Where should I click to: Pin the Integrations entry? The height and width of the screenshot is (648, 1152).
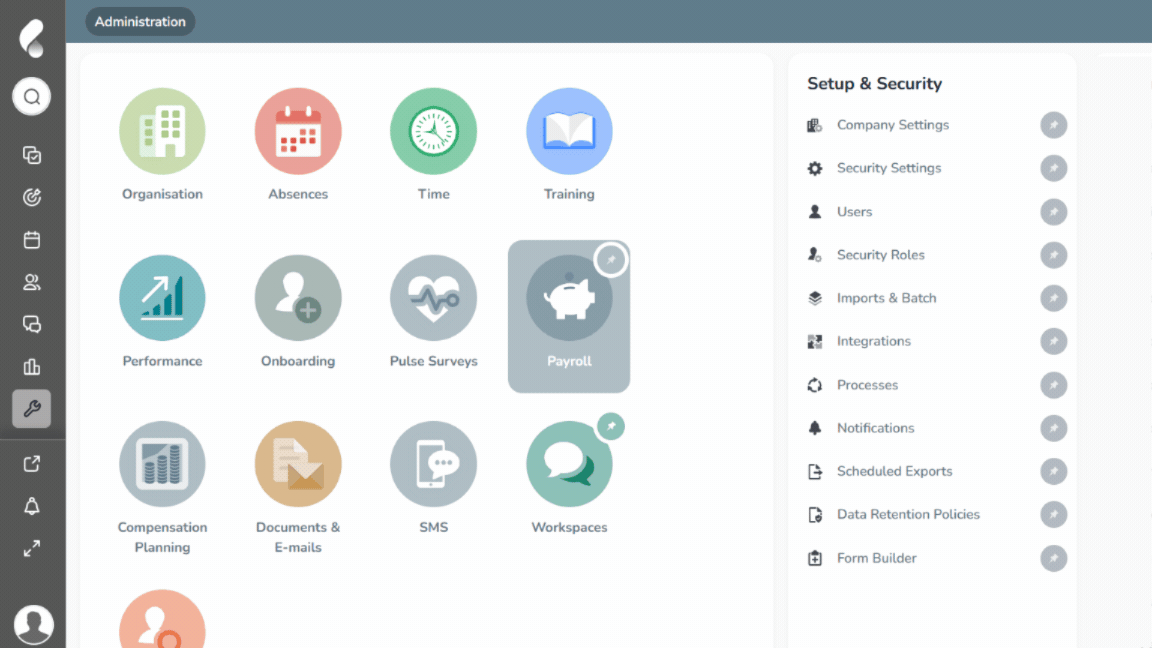tap(1054, 341)
